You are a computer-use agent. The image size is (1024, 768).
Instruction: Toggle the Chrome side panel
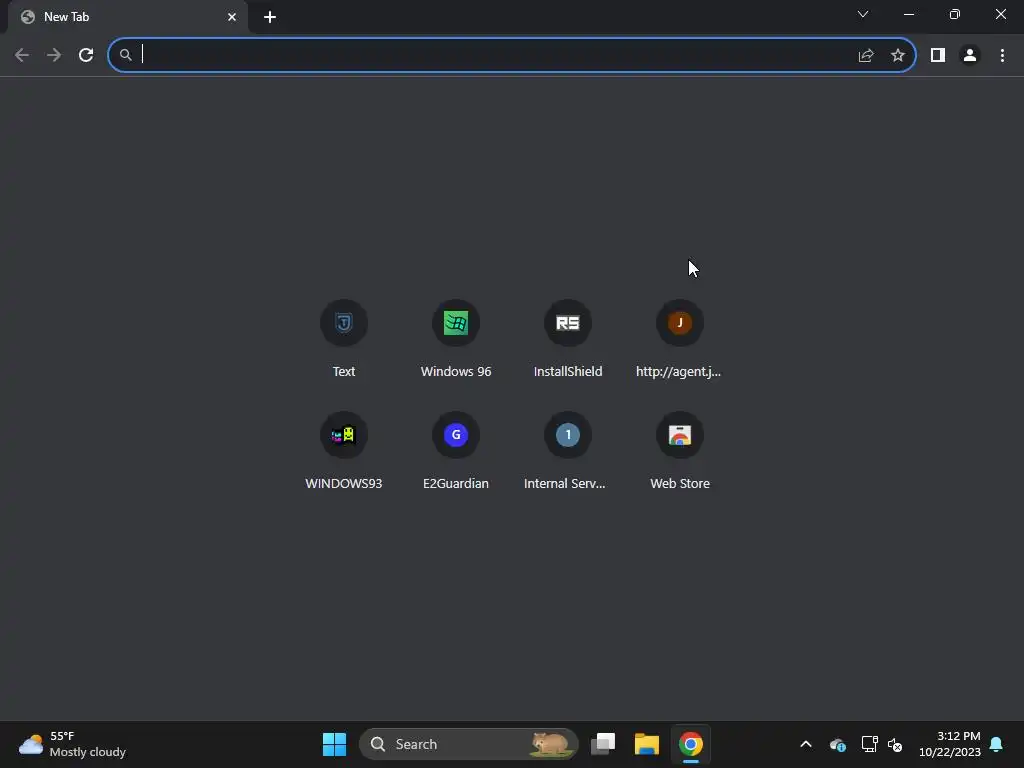click(x=938, y=56)
